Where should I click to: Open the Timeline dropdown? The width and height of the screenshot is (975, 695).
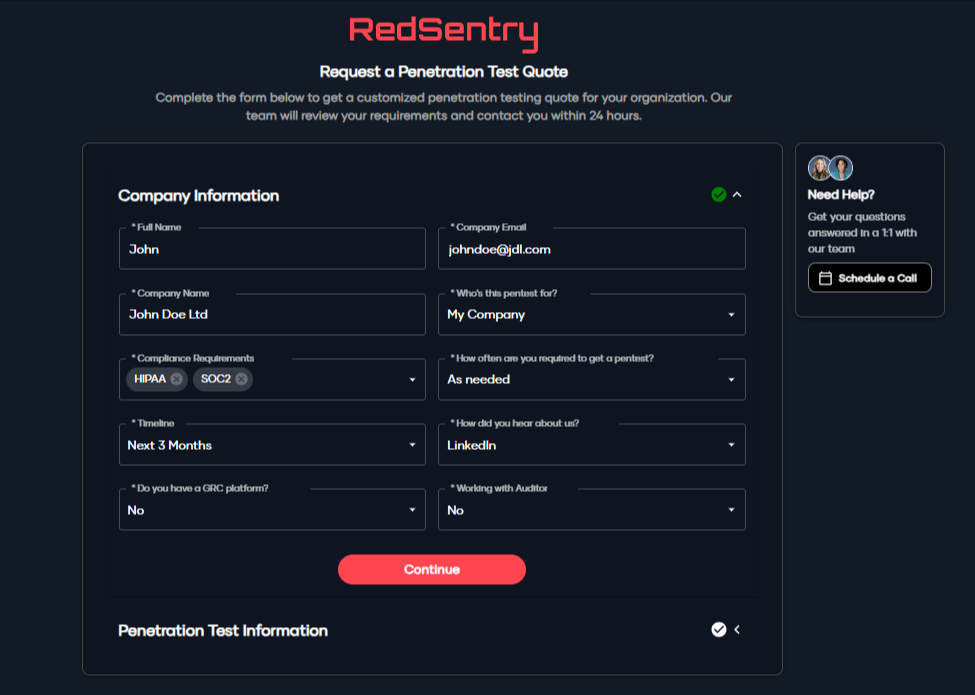point(272,444)
